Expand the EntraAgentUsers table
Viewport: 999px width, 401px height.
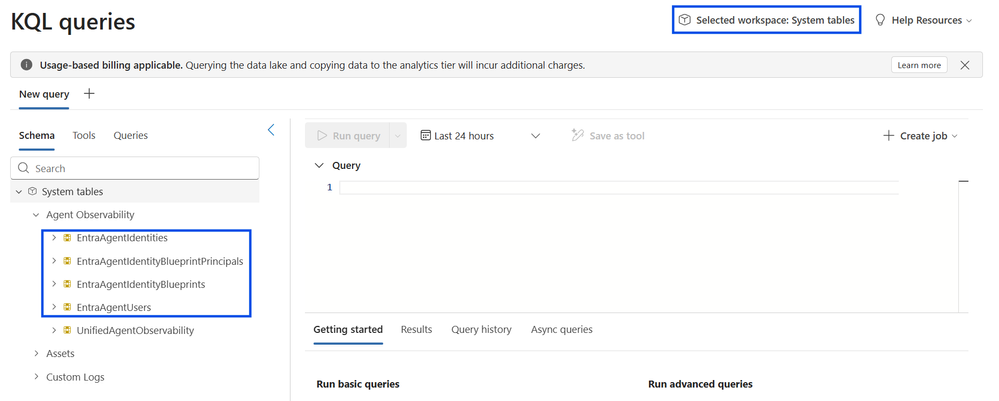(x=54, y=307)
